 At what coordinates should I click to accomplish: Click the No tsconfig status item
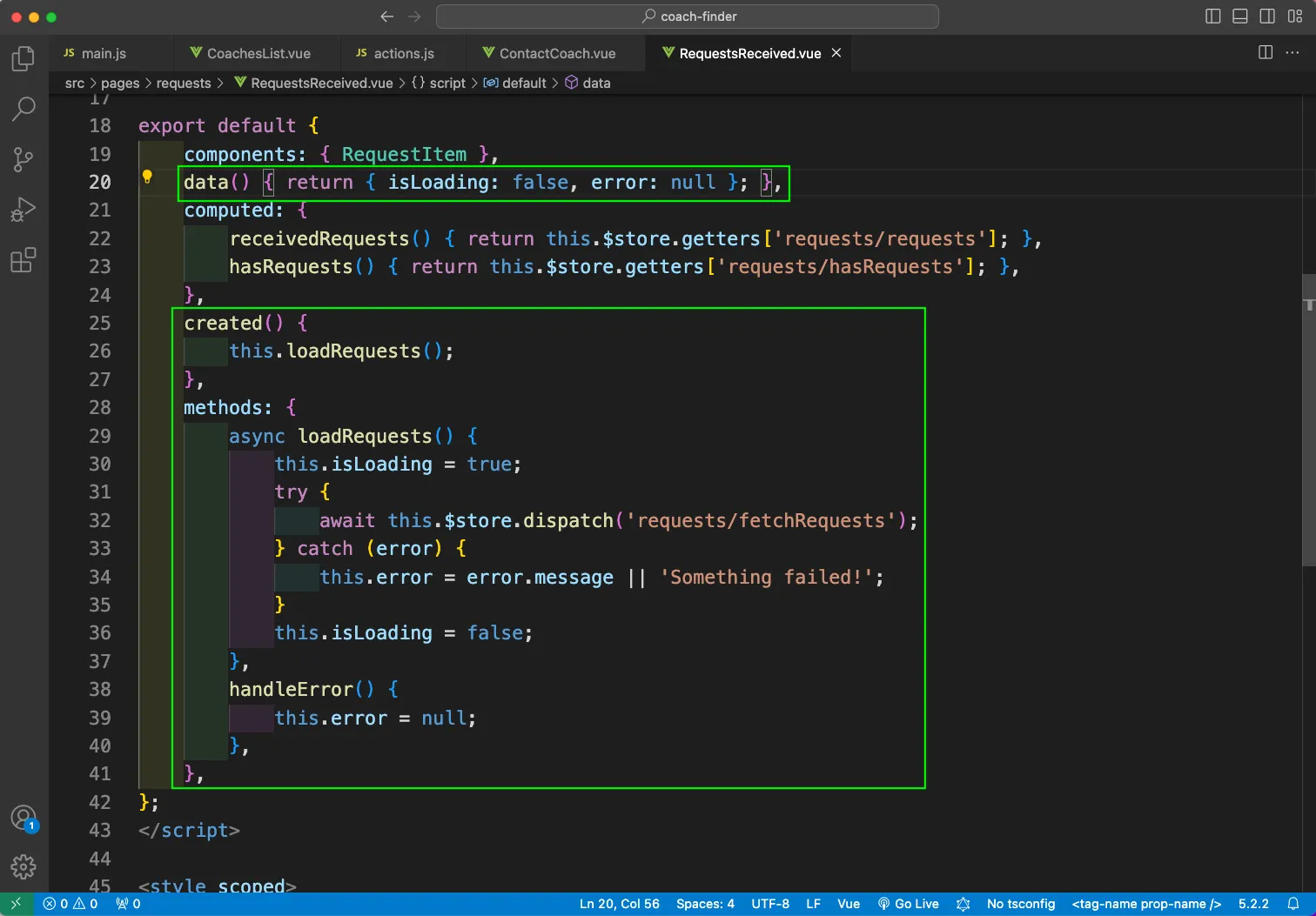pos(1021,904)
